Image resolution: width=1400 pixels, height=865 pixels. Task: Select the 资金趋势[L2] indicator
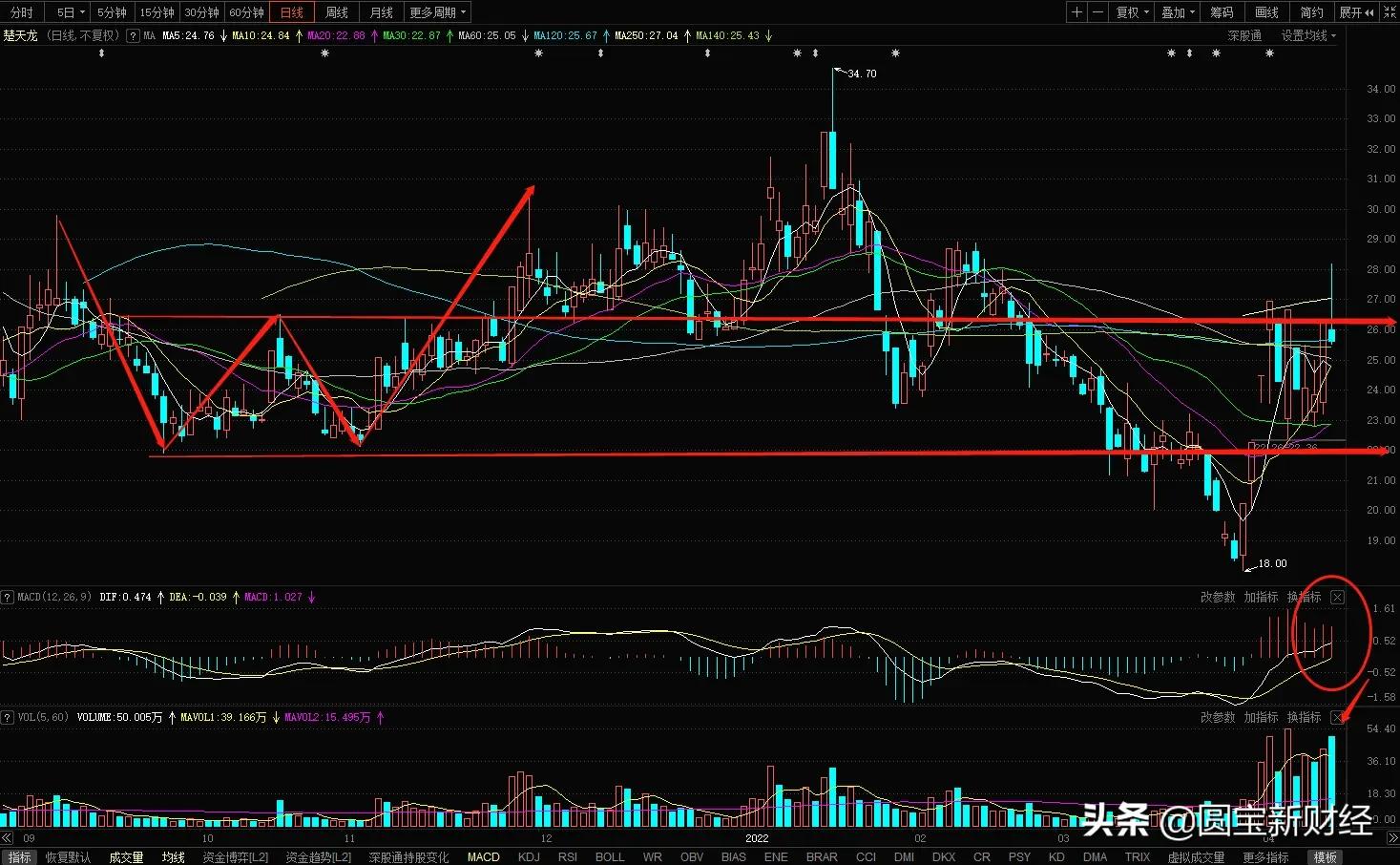tap(319, 857)
